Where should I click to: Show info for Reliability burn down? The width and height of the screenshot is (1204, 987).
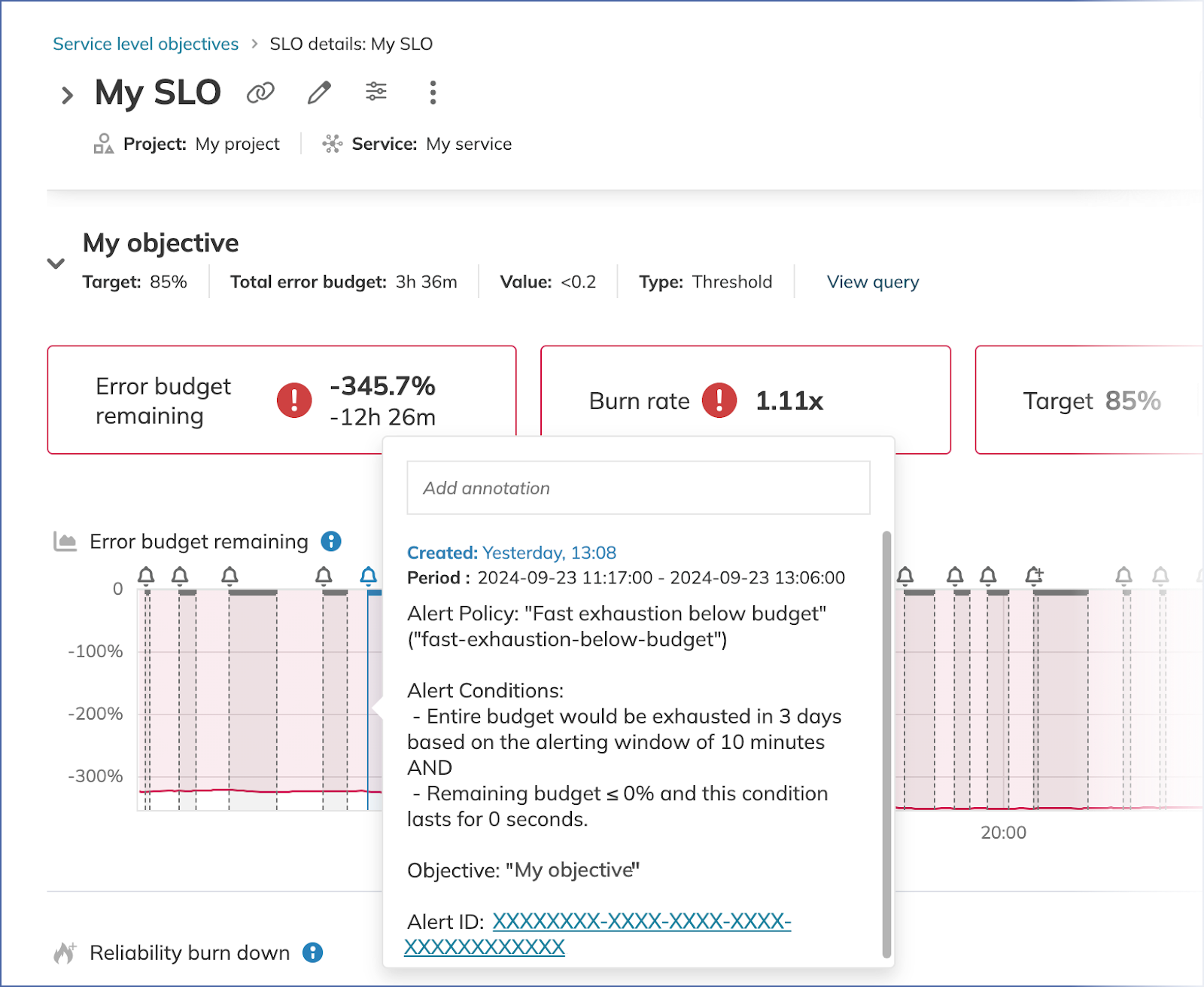[x=313, y=952]
